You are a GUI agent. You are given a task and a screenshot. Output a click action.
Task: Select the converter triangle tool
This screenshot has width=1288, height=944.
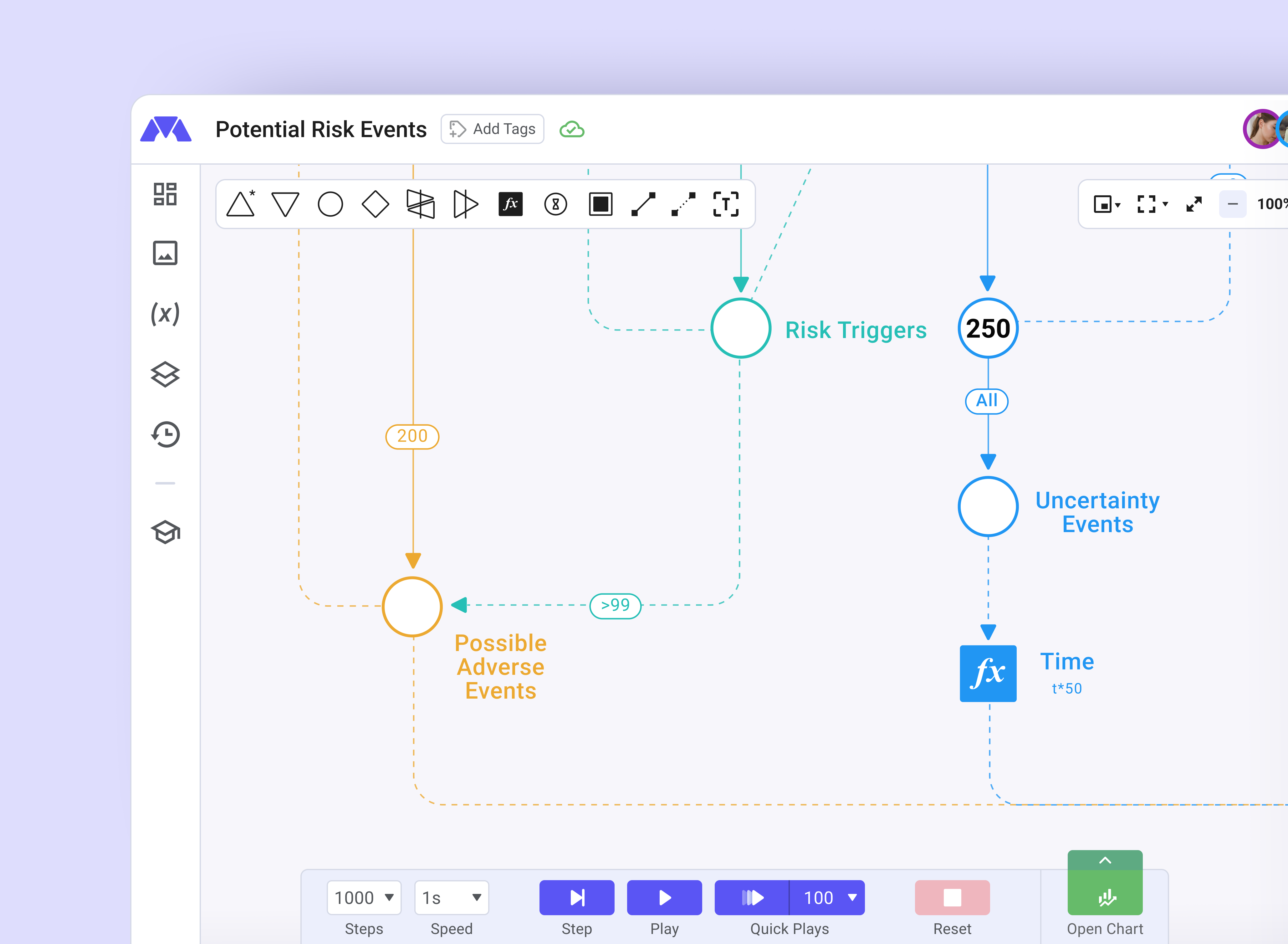coord(466,204)
